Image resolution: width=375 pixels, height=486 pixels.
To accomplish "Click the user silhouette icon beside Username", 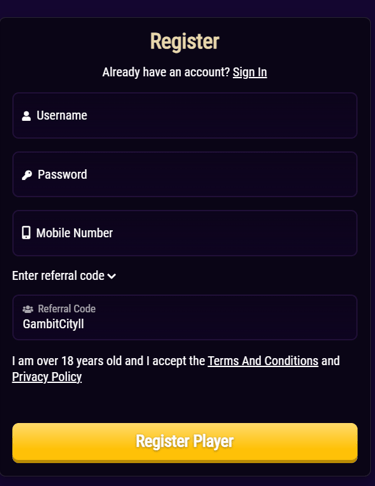I will point(26,116).
